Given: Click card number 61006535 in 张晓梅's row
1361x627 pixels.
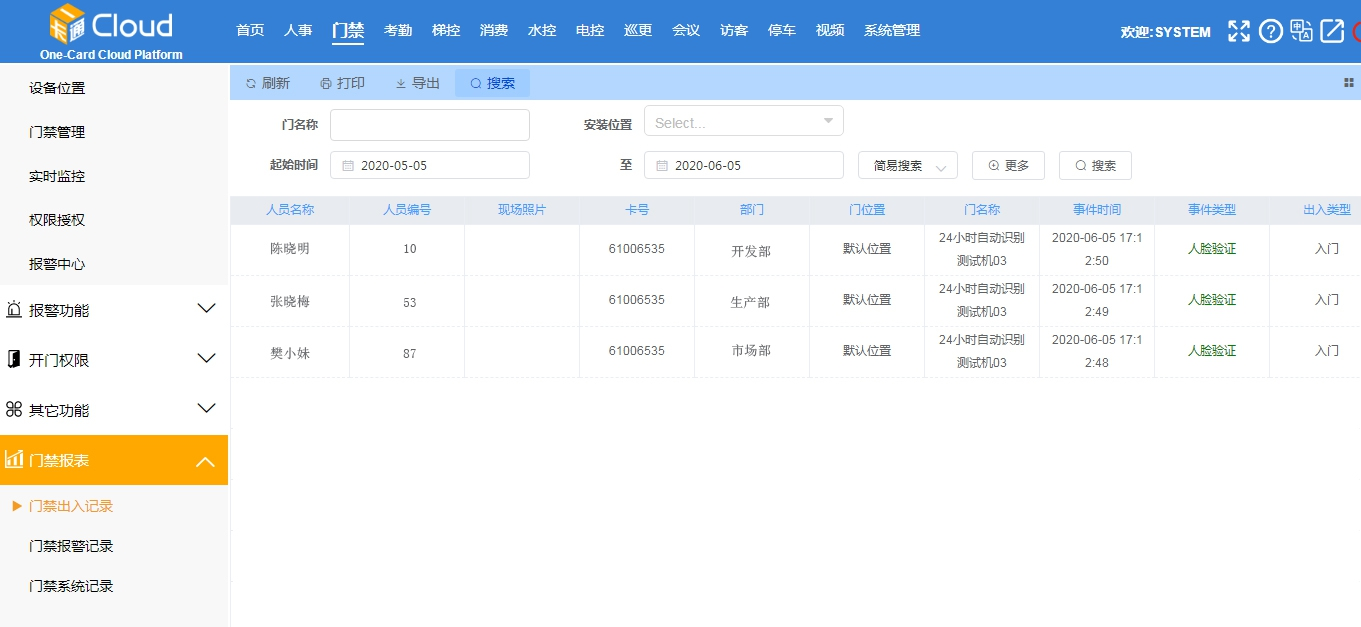Looking at the screenshot, I should click(x=636, y=299).
